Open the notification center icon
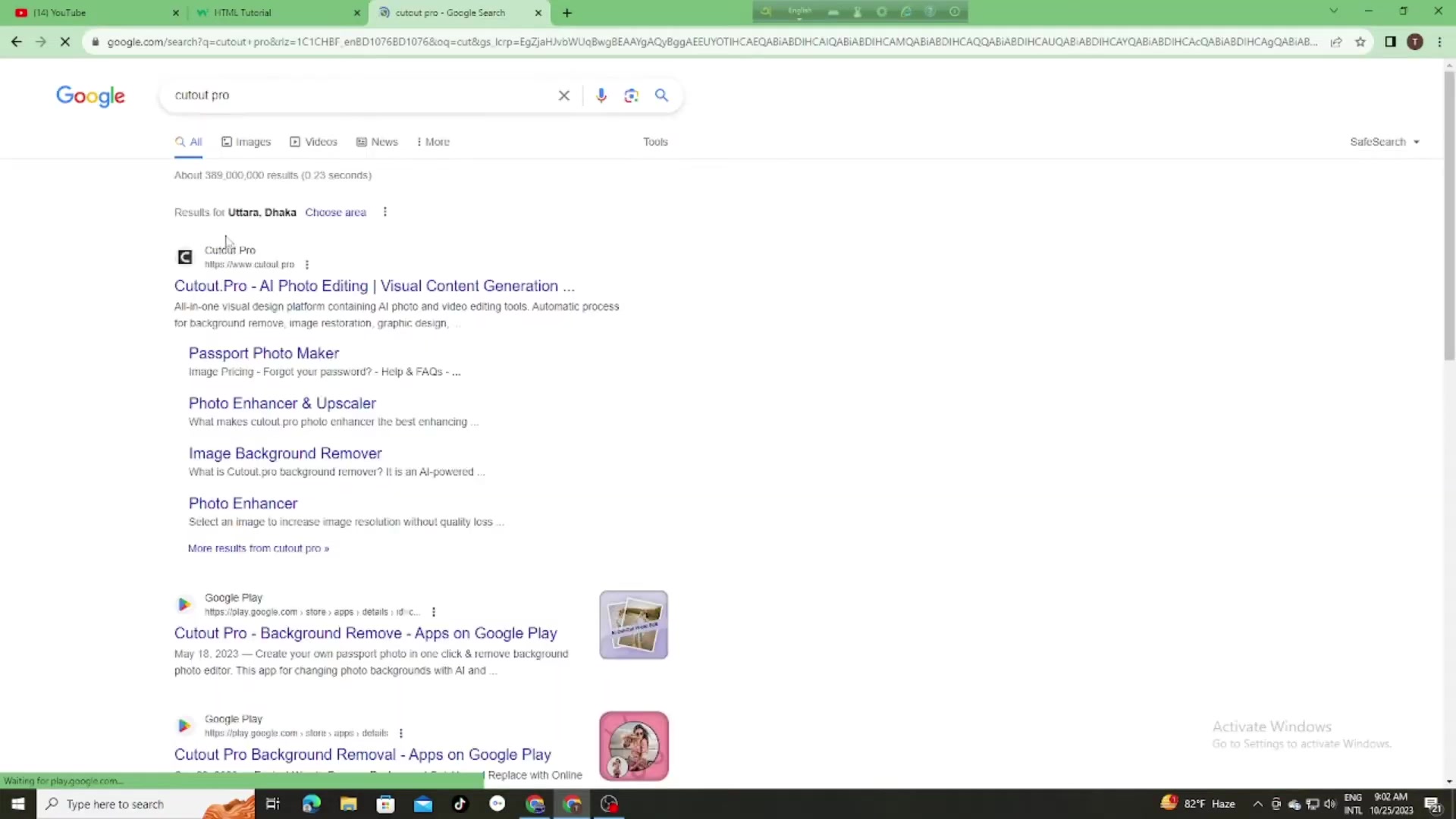This screenshot has height=819, width=1456. [x=1433, y=804]
